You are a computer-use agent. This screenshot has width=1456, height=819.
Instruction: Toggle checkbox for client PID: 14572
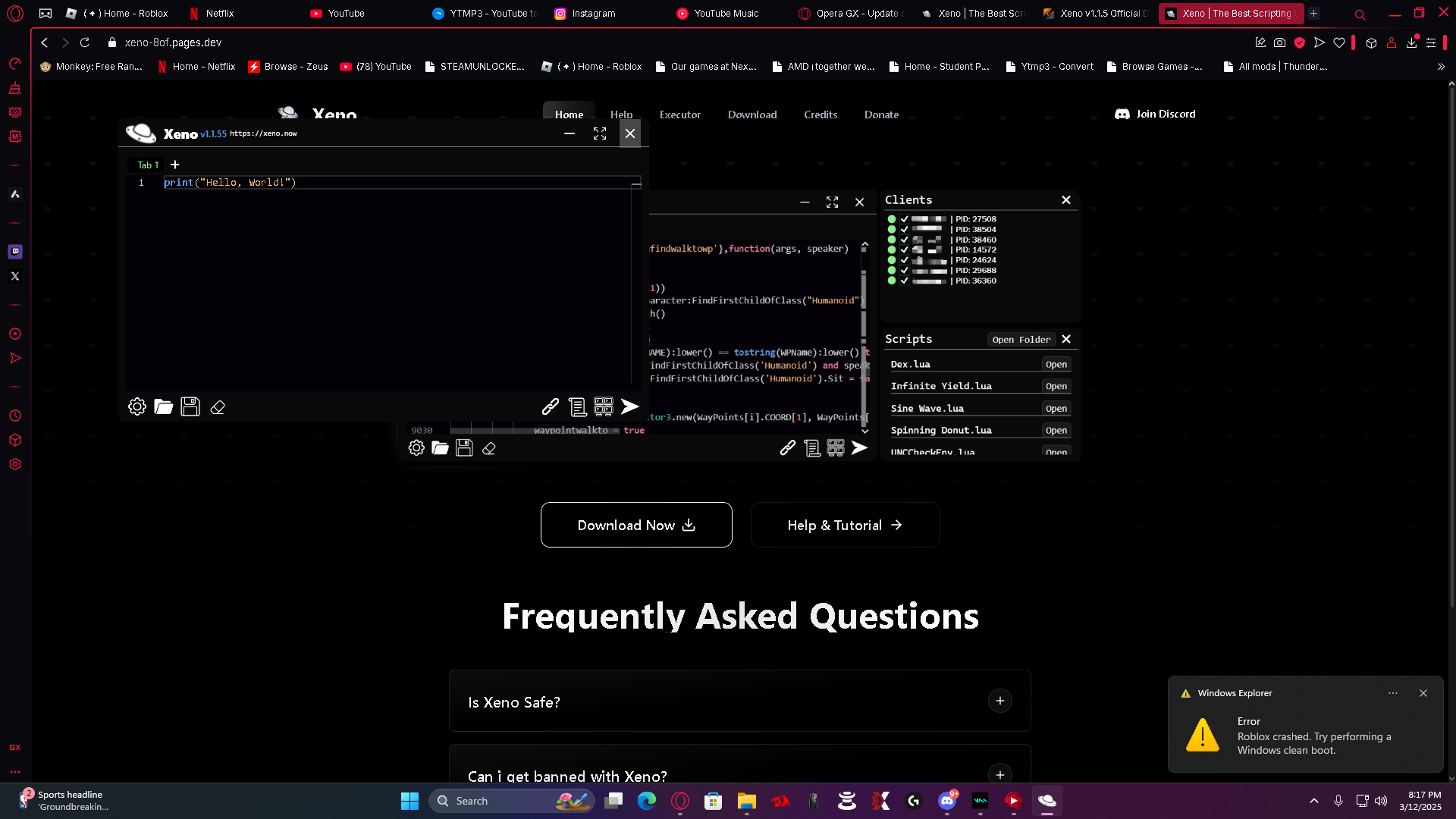point(904,249)
